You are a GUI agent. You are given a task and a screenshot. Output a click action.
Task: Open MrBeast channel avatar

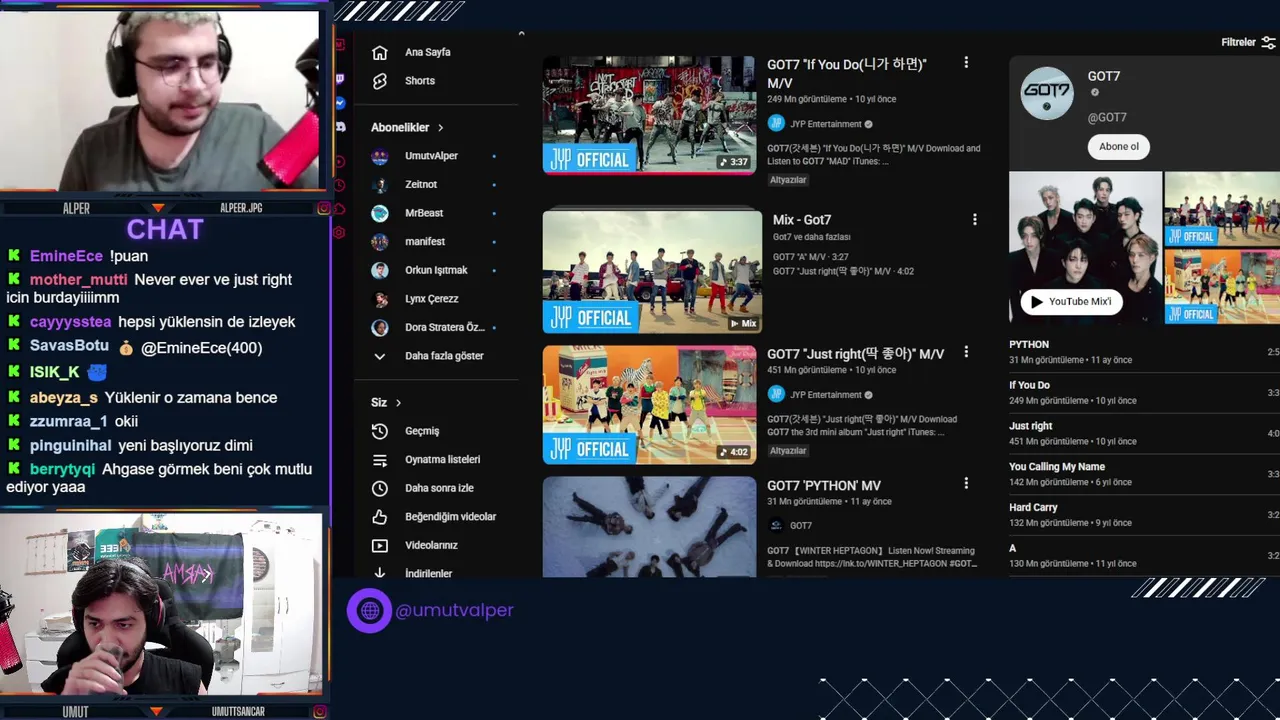[380, 213]
